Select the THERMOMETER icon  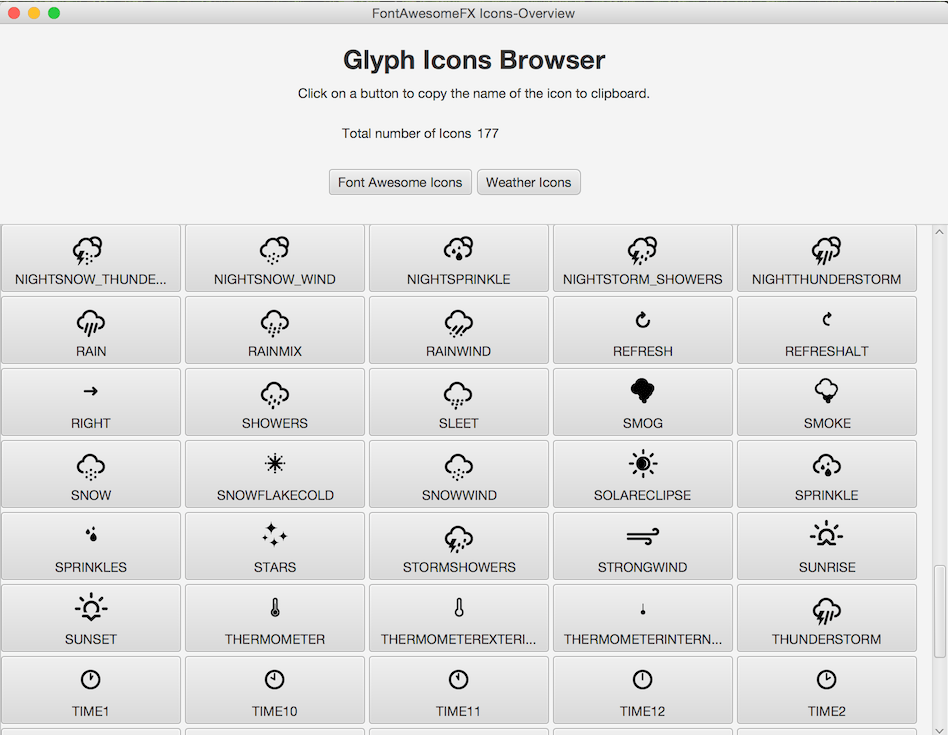click(274, 618)
